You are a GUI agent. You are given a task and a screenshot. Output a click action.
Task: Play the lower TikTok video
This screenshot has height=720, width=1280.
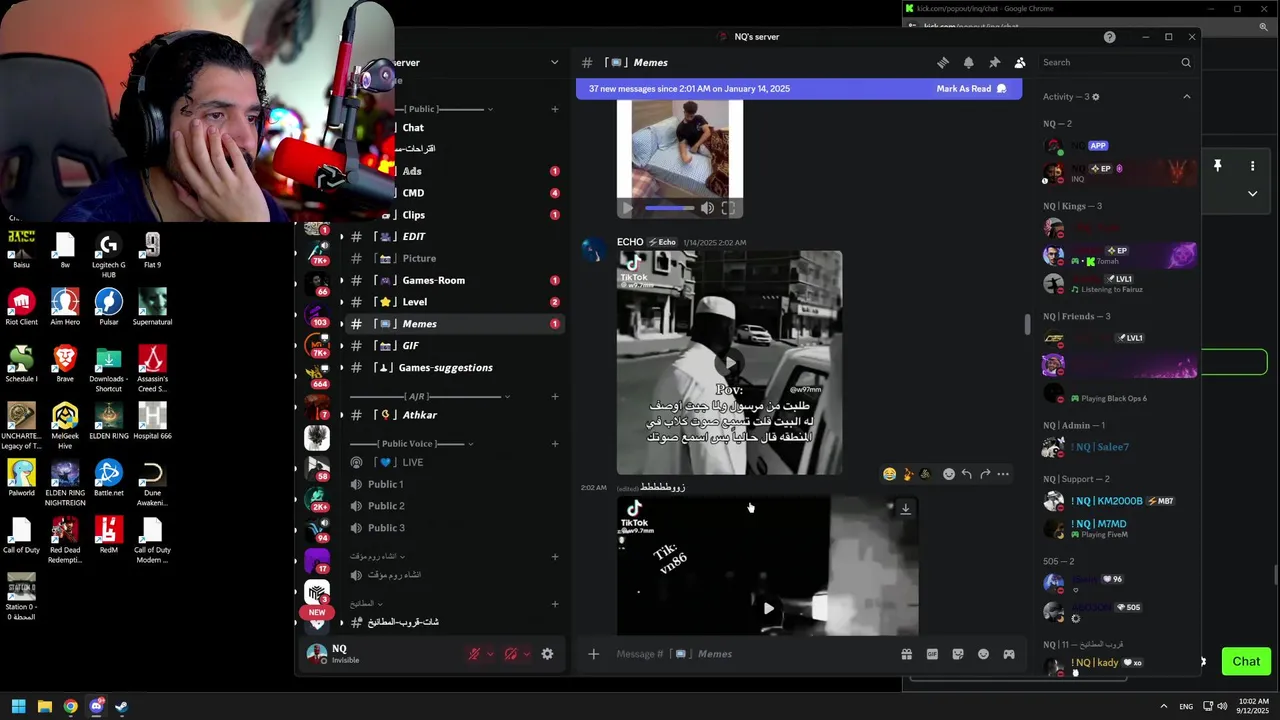[x=768, y=608]
